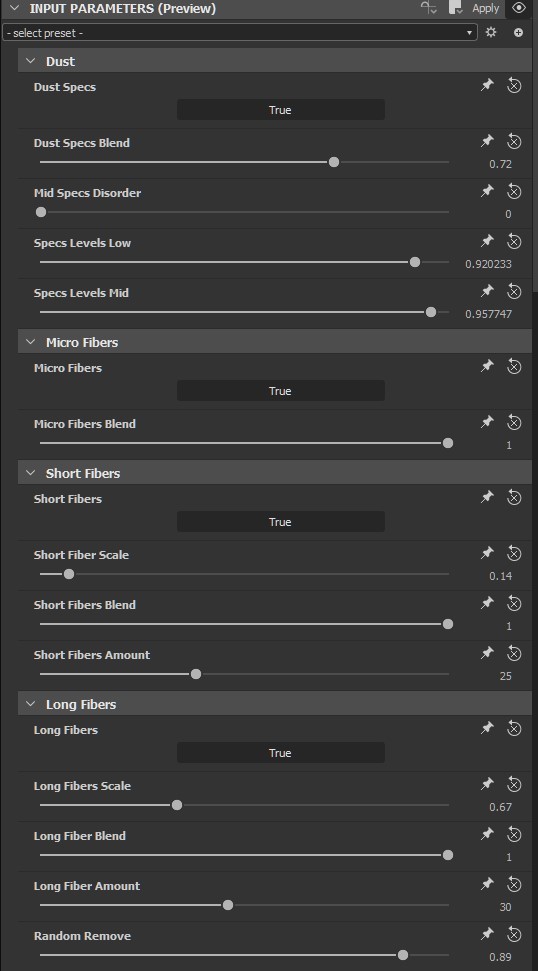Reset Micro Fibers Blend value
Viewport: 538px width, 971px height.
pyautogui.click(x=514, y=422)
